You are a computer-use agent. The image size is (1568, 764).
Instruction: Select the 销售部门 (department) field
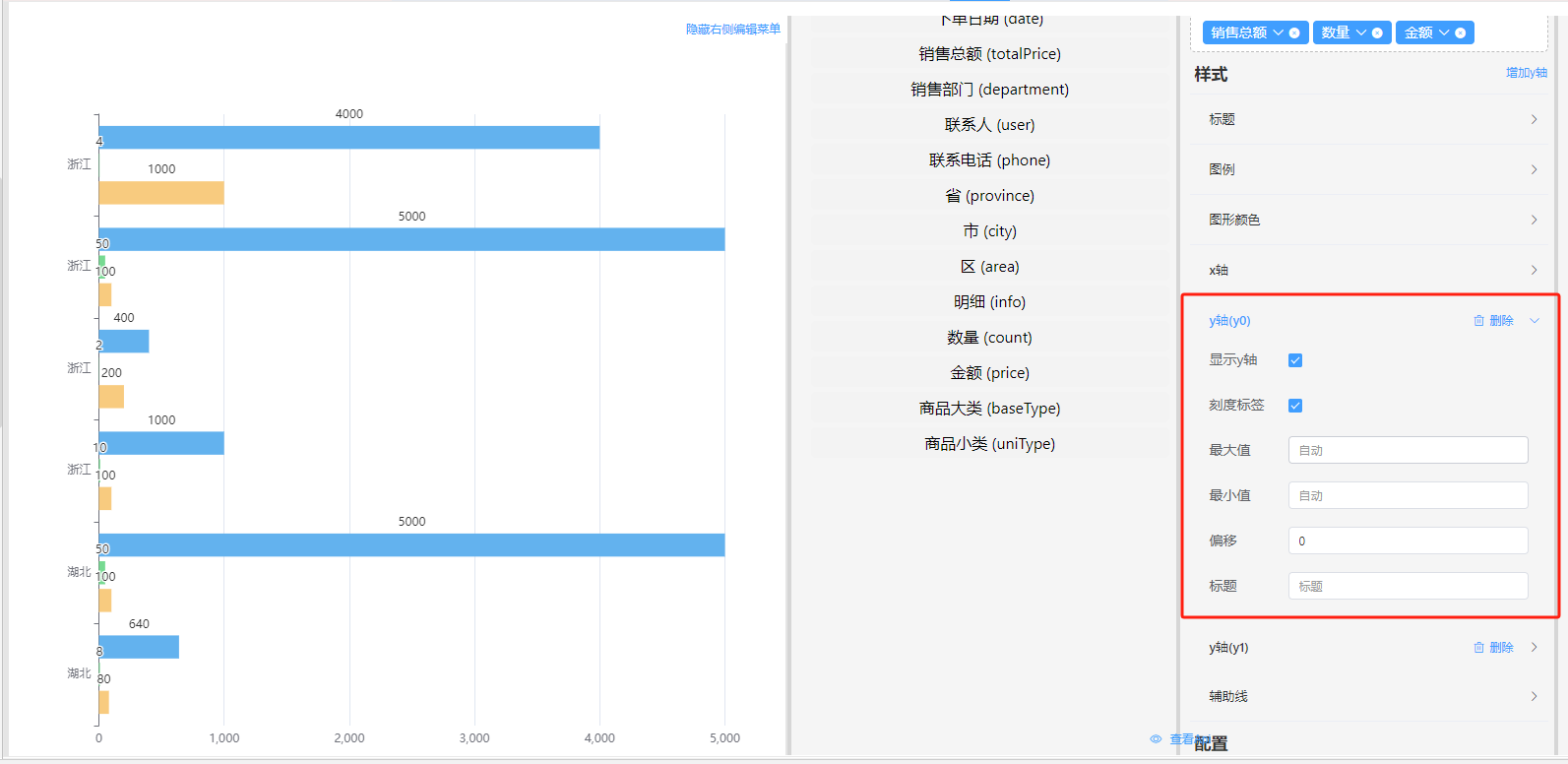[989, 90]
